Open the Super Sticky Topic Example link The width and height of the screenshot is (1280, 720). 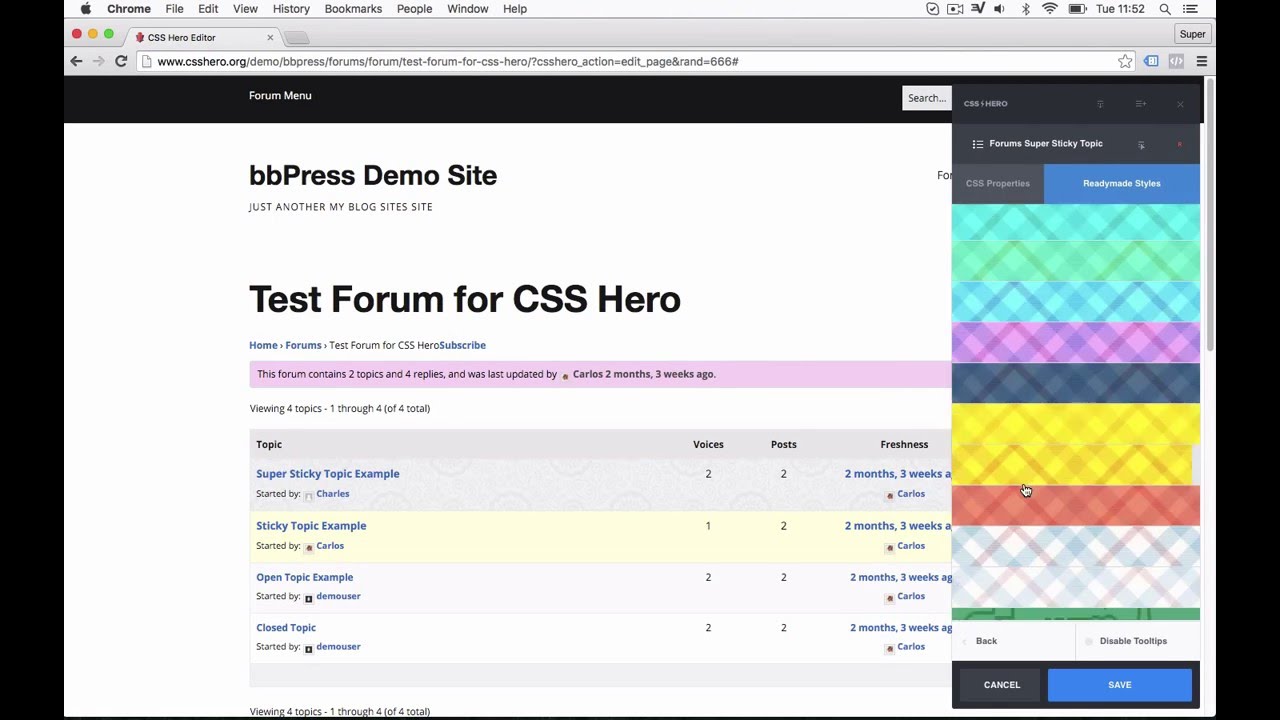tap(327, 474)
